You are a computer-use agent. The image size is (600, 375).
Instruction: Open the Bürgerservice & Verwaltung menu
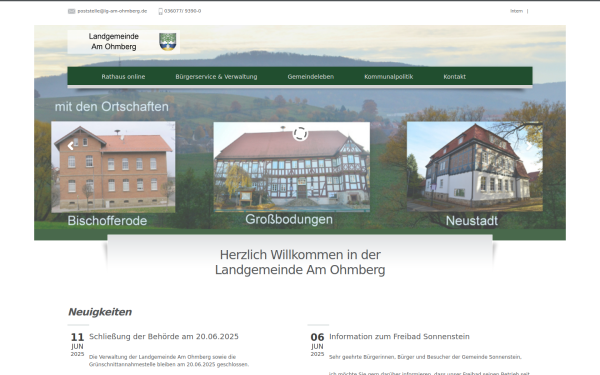[x=216, y=77]
